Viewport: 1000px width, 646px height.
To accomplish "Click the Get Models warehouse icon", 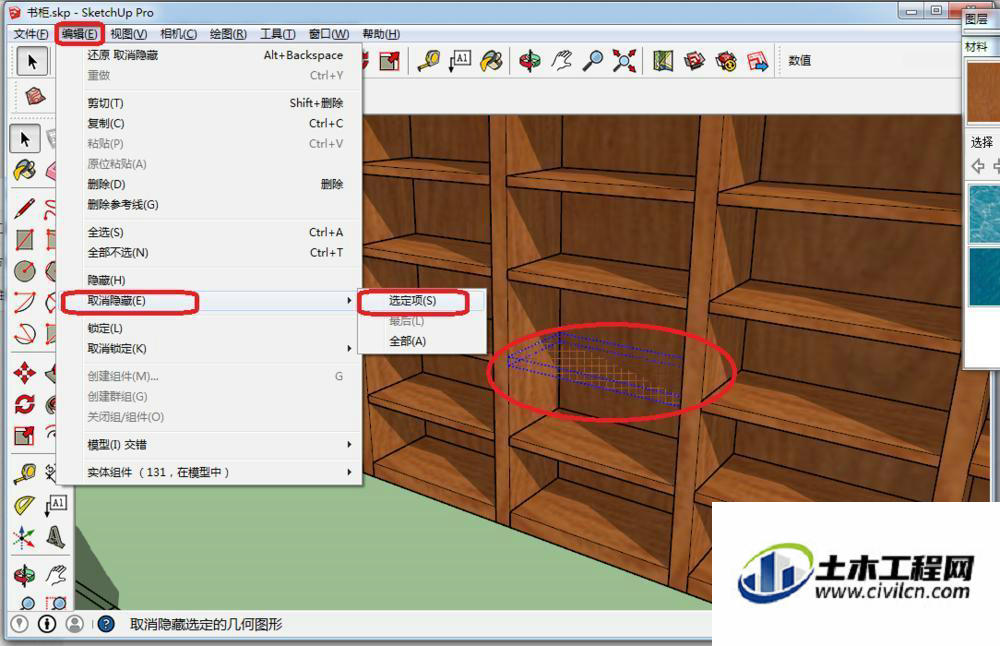I will point(695,61).
